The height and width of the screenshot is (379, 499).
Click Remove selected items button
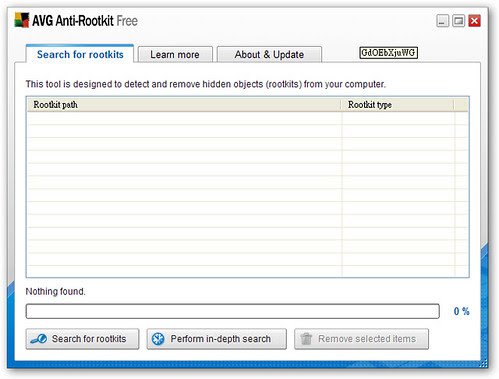pos(361,339)
